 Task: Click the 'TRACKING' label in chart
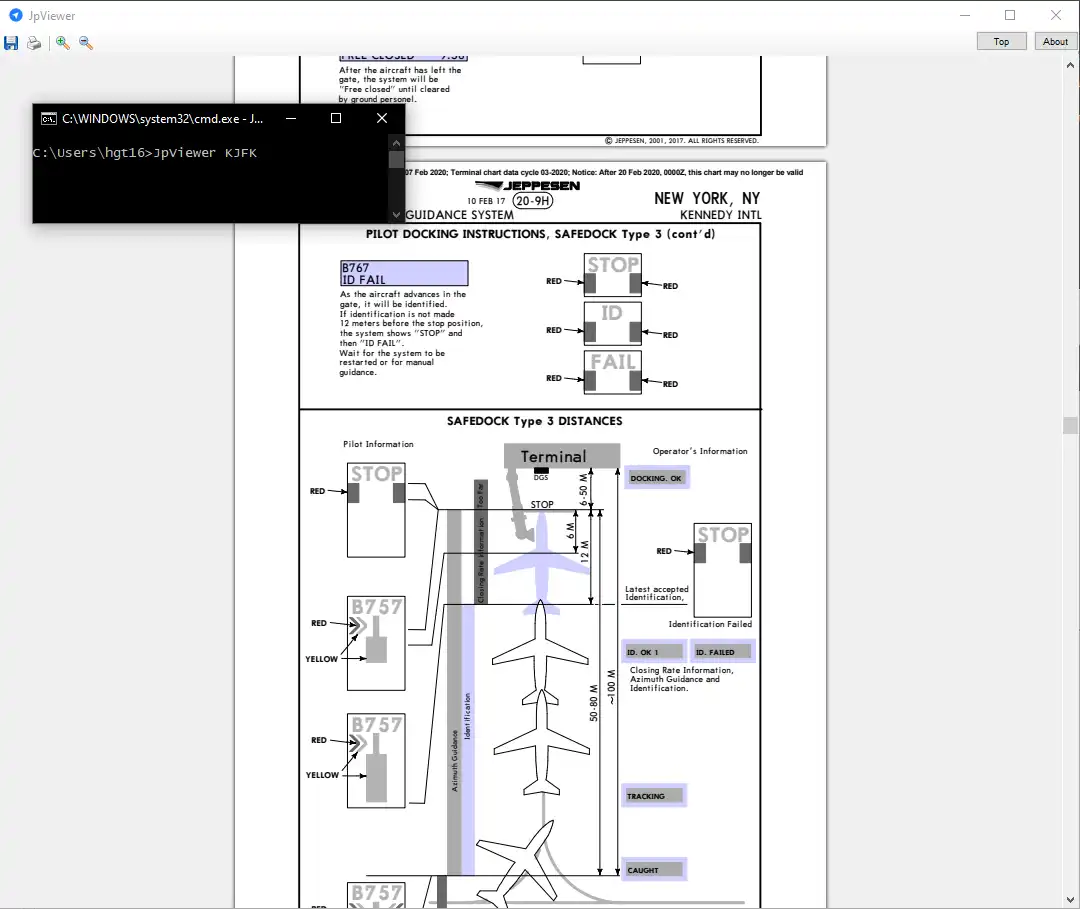coord(654,796)
